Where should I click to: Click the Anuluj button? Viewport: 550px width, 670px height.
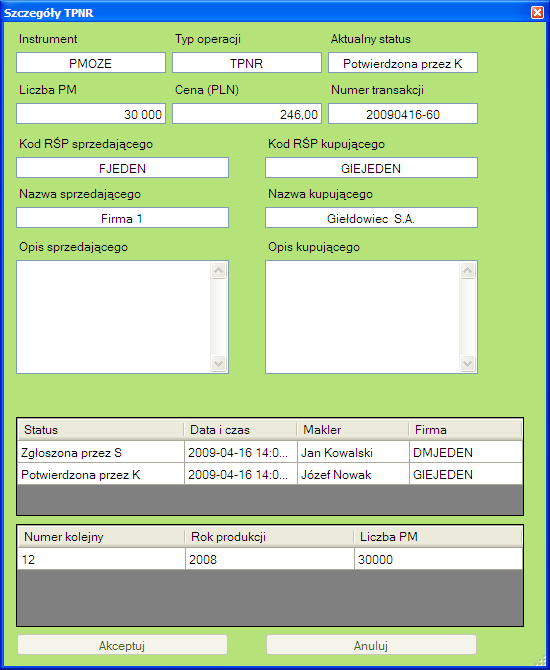click(371, 645)
